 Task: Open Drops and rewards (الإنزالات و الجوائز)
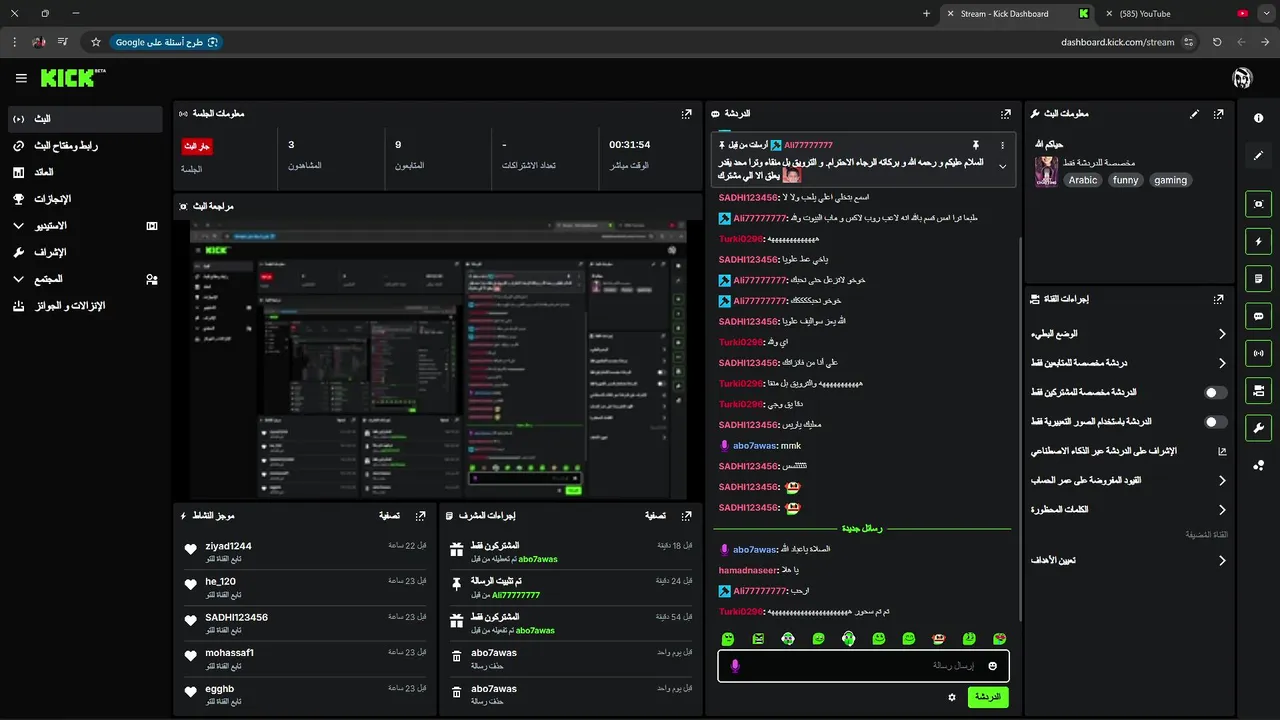click(84, 306)
